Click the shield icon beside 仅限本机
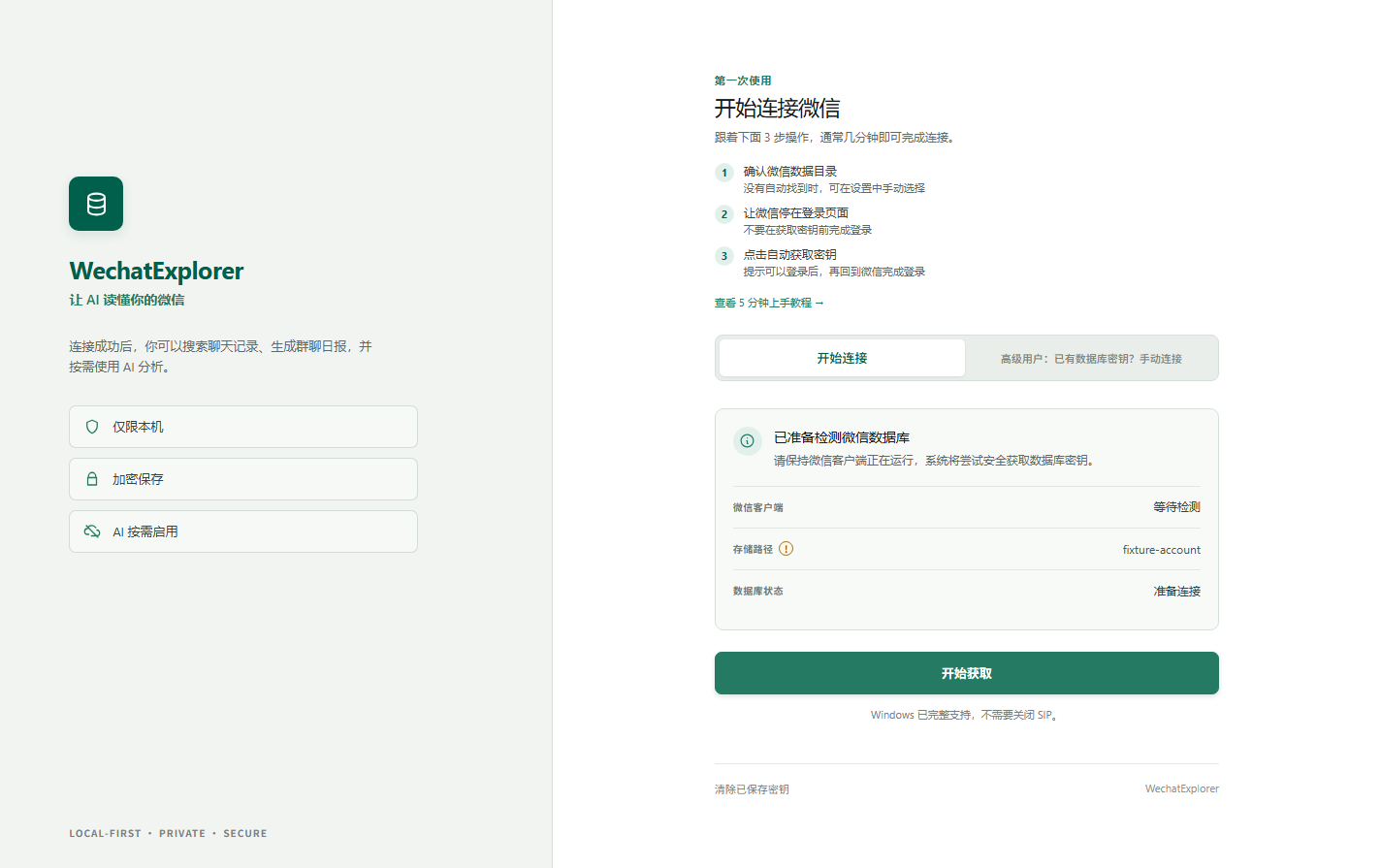The width and height of the screenshot is (1381, 868). 92,427
